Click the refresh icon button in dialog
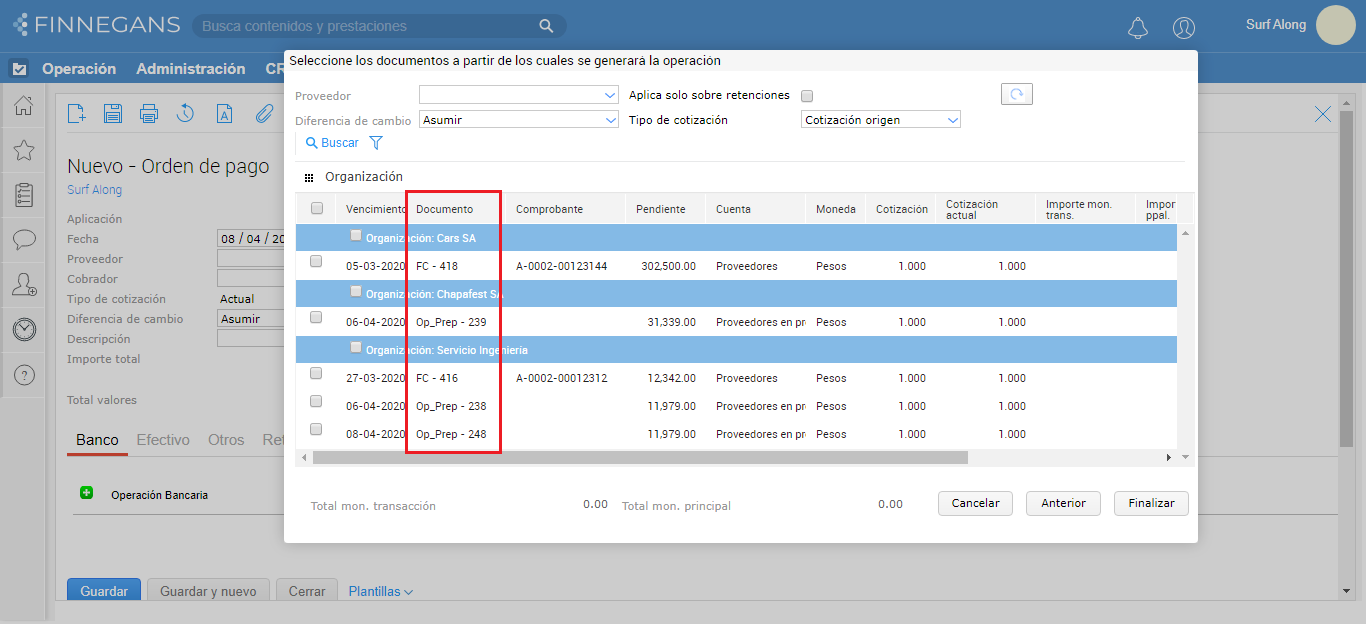This screenshot has height=624, width=1366. (1016, 94)
